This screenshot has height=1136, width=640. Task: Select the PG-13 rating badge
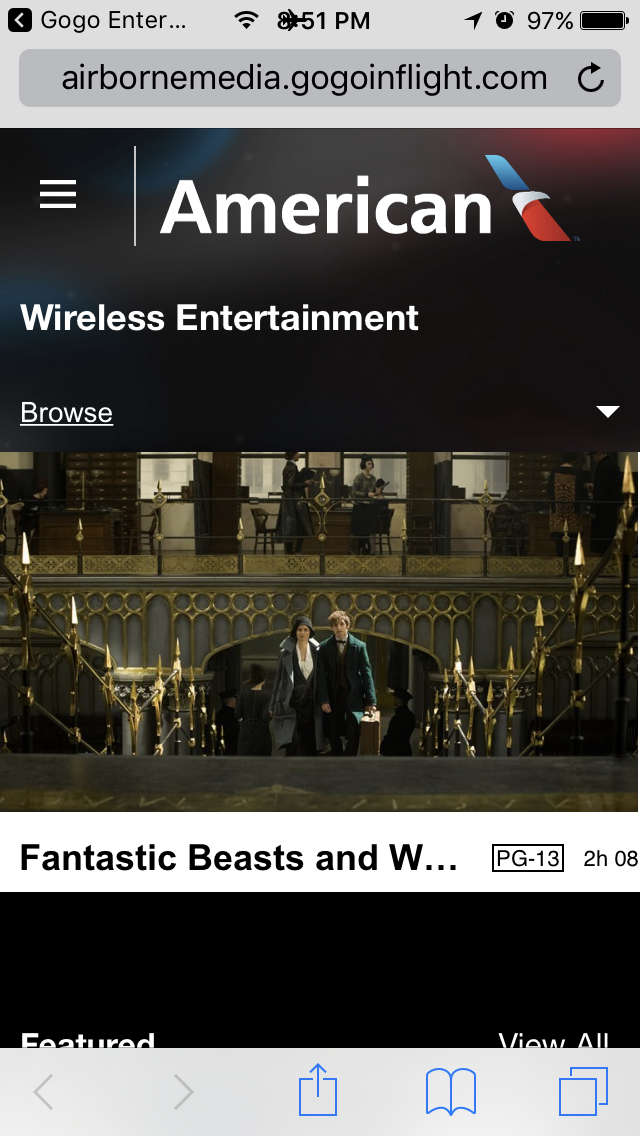pos(528,859)
